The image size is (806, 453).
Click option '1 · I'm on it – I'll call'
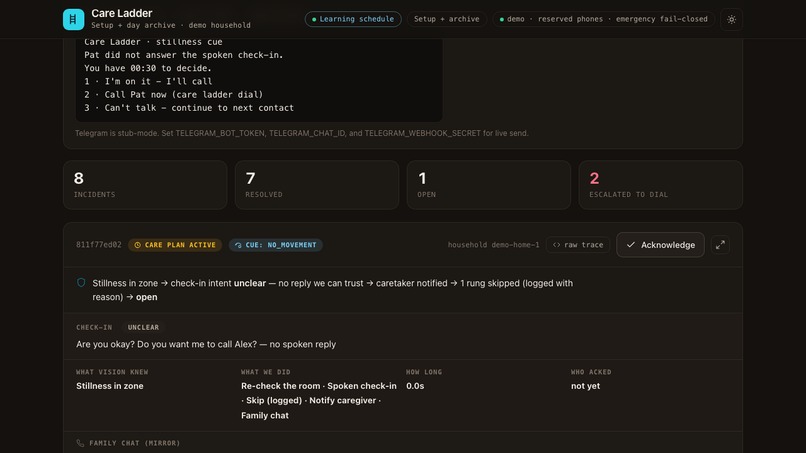click(x=148, y=81)
